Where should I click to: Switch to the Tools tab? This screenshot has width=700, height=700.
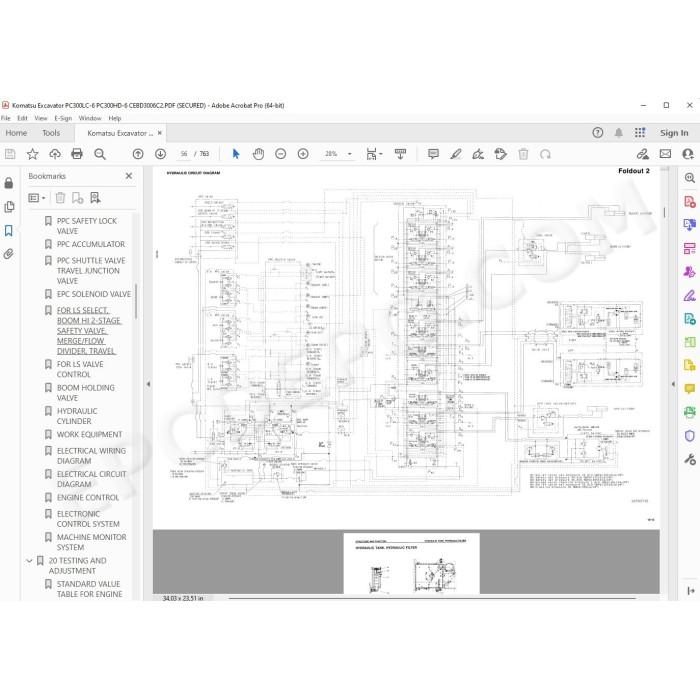[x=51, y=133]
